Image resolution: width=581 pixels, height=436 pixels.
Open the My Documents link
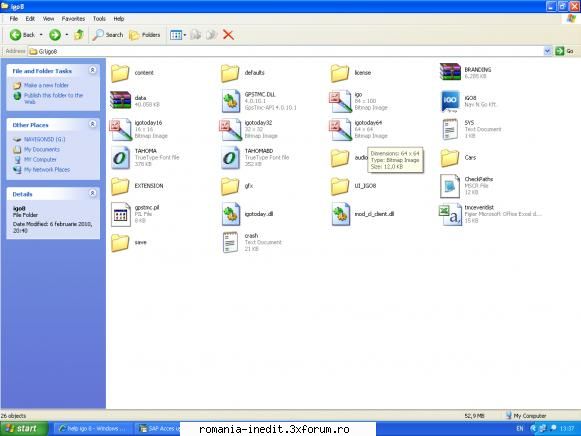click(42, 149)
